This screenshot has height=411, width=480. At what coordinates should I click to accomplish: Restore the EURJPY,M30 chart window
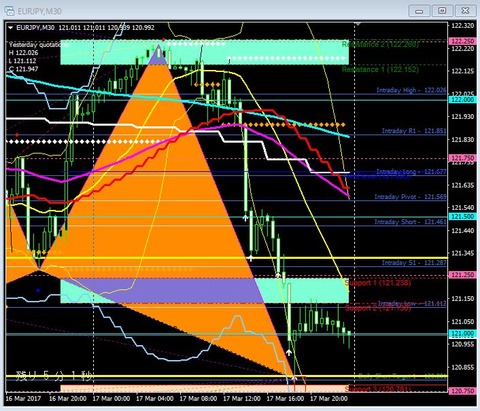(442, 11)
